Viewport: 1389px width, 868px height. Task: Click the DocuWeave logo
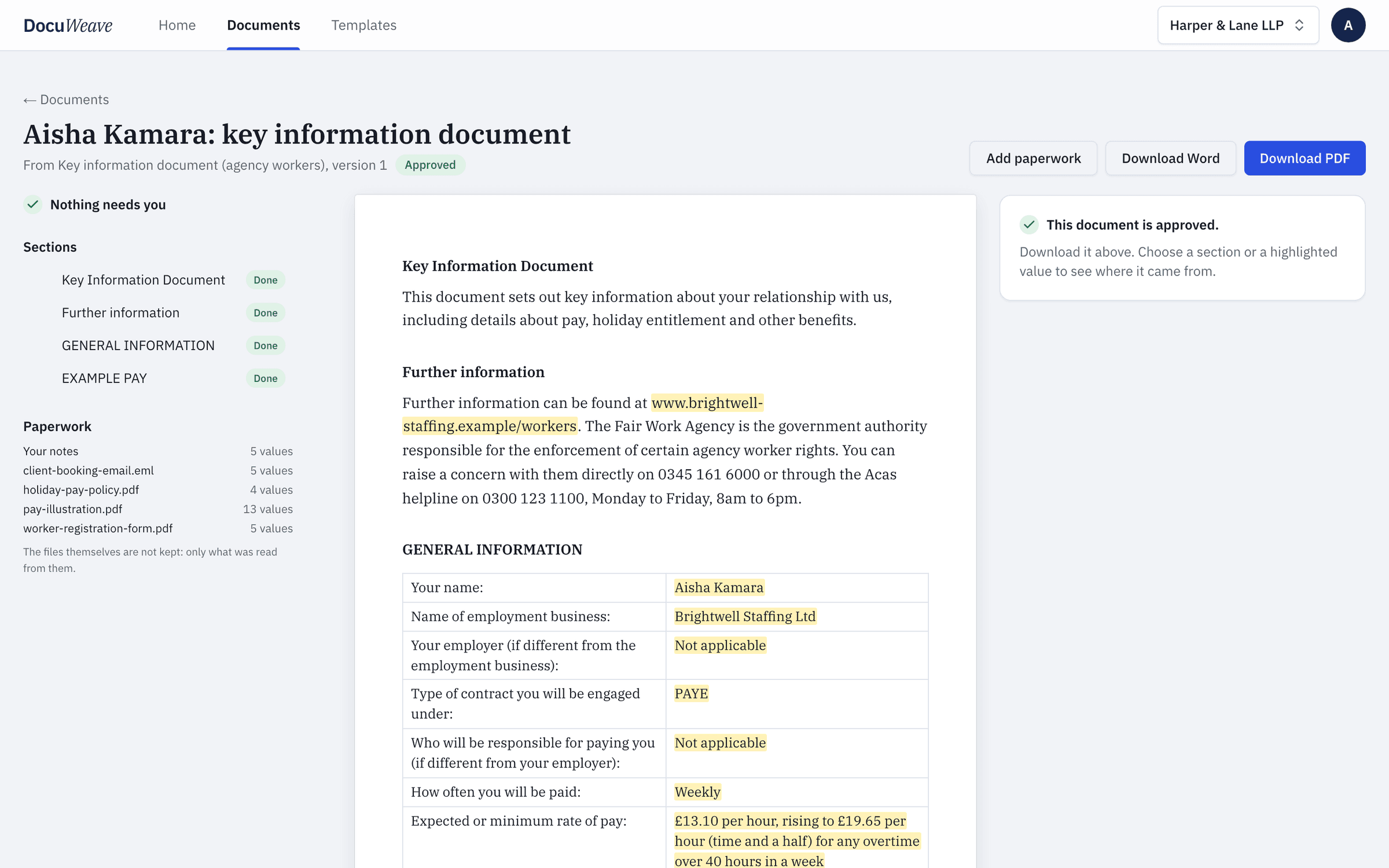(68, 25)
